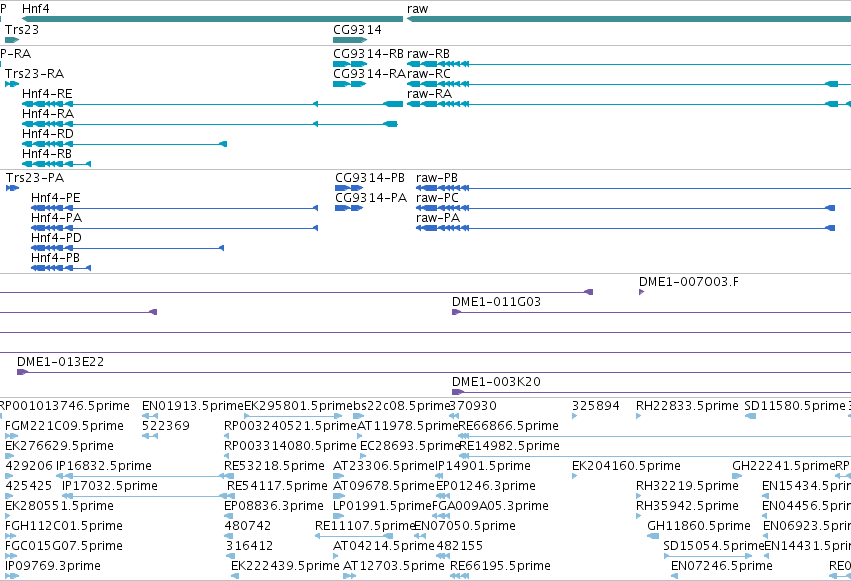The image size is (851, 581).
Task: Click the Trs23 gene feature
Action: pos(12,40)
